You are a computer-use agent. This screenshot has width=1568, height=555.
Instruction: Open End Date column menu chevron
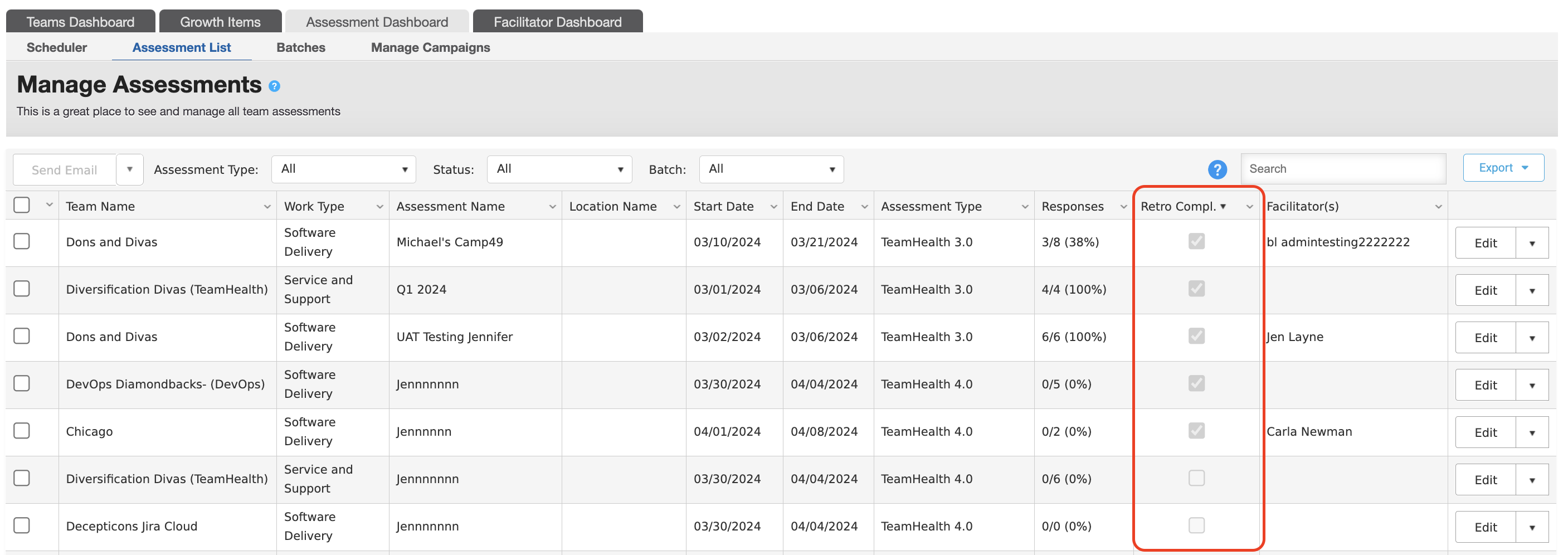pyautogui.click(x=864, y=206)
